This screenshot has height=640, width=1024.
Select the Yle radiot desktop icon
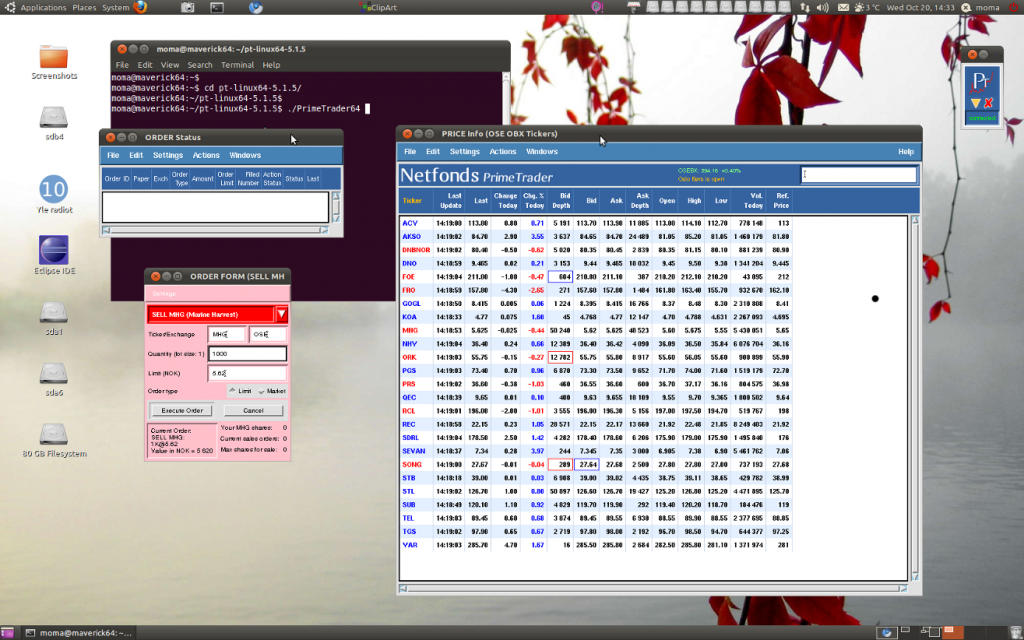tap(54, 195)
